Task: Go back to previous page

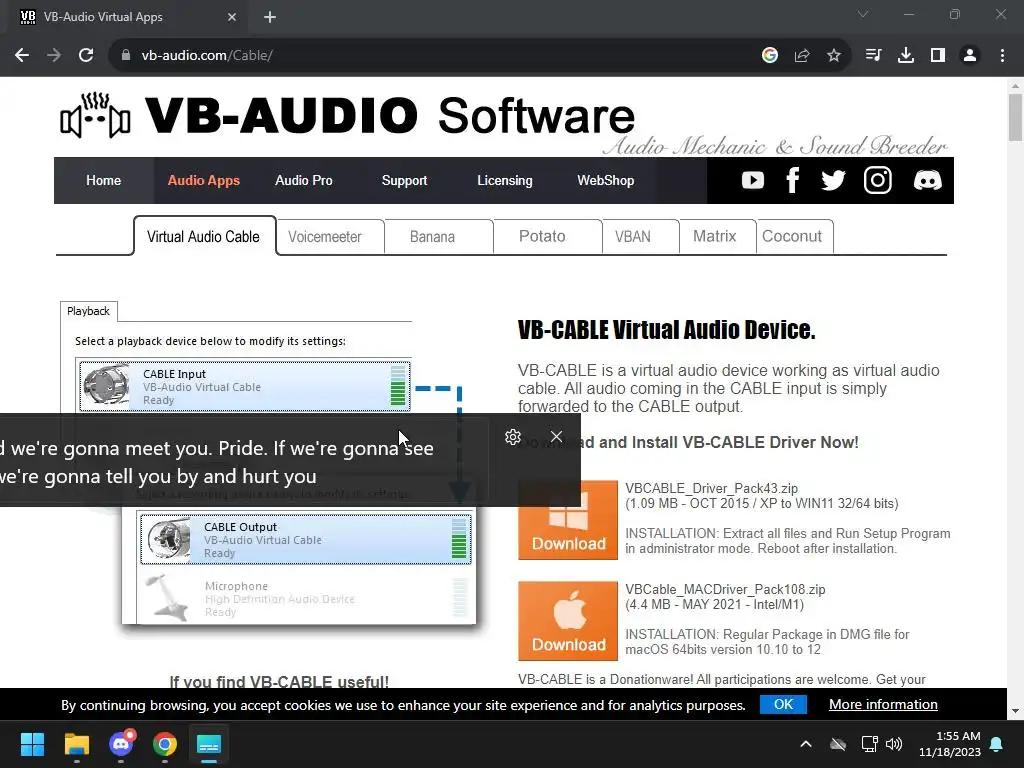Action: click(22, 56)
